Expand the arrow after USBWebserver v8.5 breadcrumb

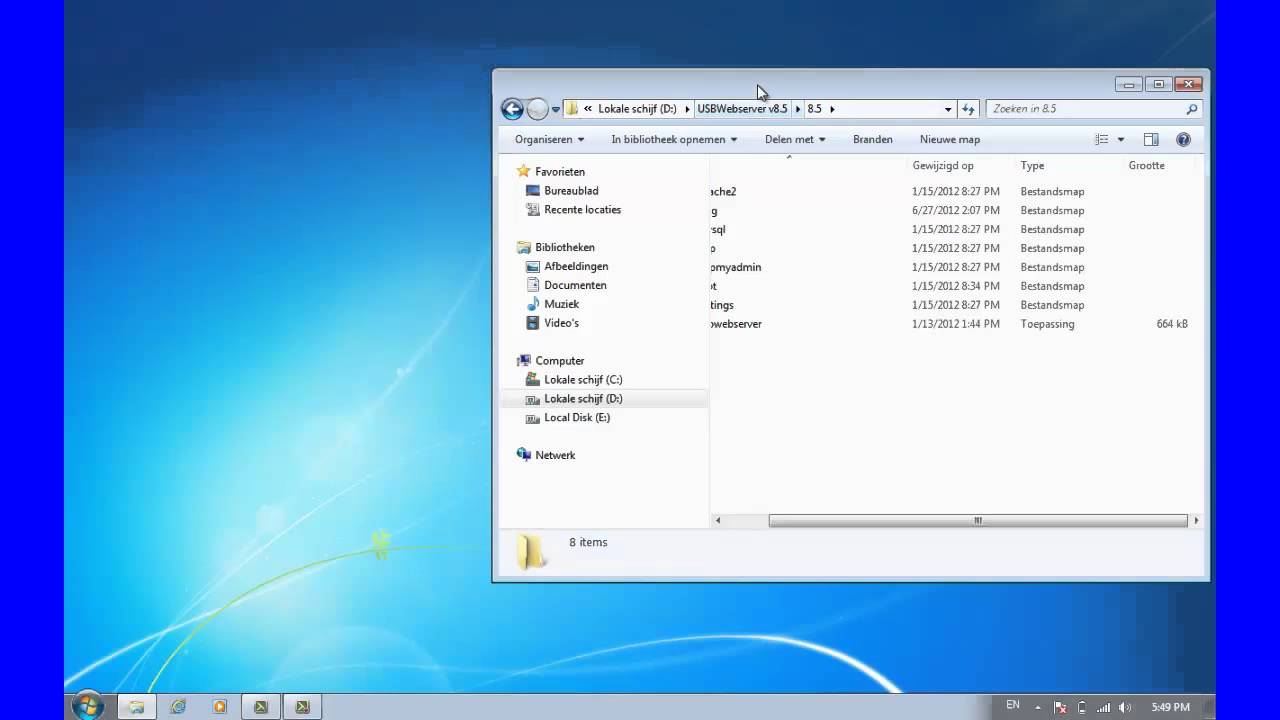click(x=798, y=109)
